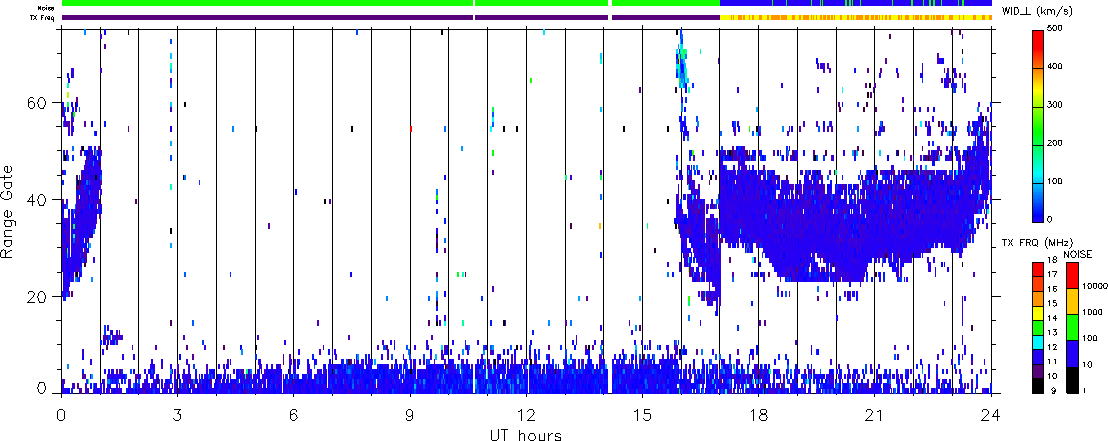This screenshot has width=1108, height=441.
Task: Pick the green segment of the NOISE color bar
Action: click(1071, 326)
